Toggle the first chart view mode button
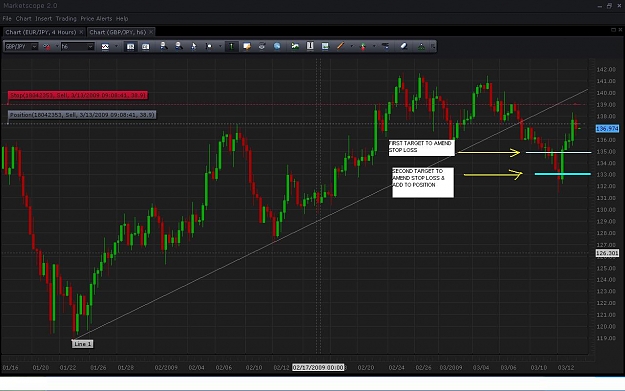The width and height of the screenshot is (625, 391). (x=130, y=47)
